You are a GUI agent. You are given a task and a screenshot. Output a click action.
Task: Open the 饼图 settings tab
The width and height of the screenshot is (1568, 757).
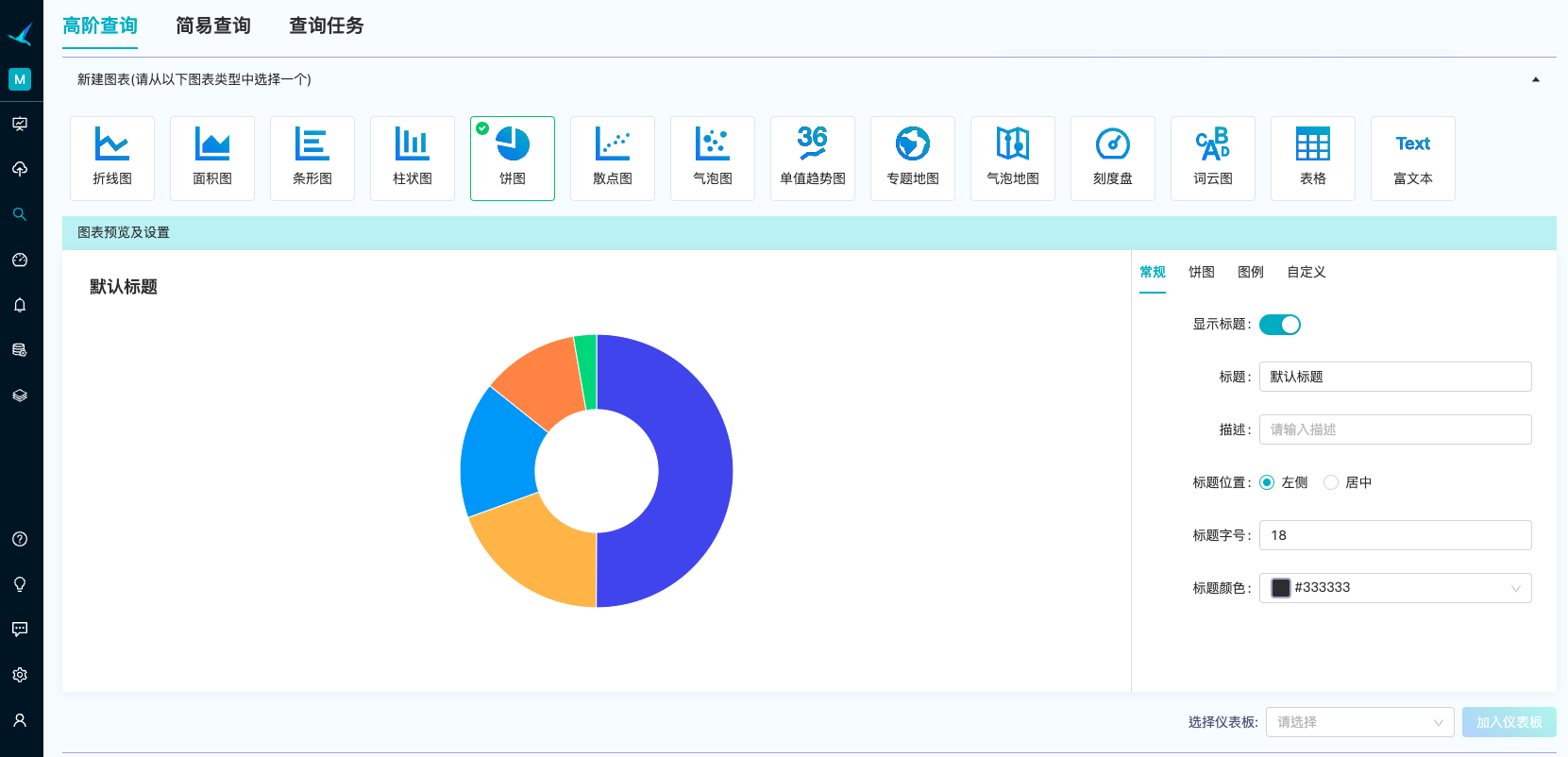coord(1202,272)
